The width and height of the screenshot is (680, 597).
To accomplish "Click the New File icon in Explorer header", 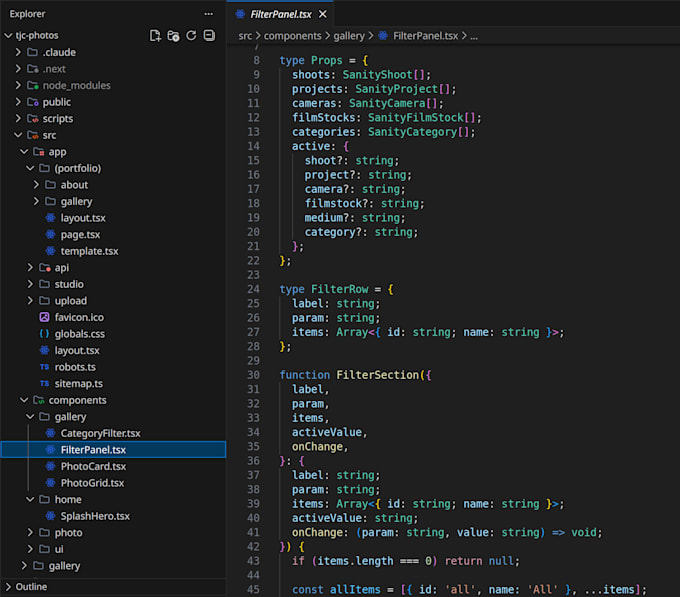I will coord(155,36).
